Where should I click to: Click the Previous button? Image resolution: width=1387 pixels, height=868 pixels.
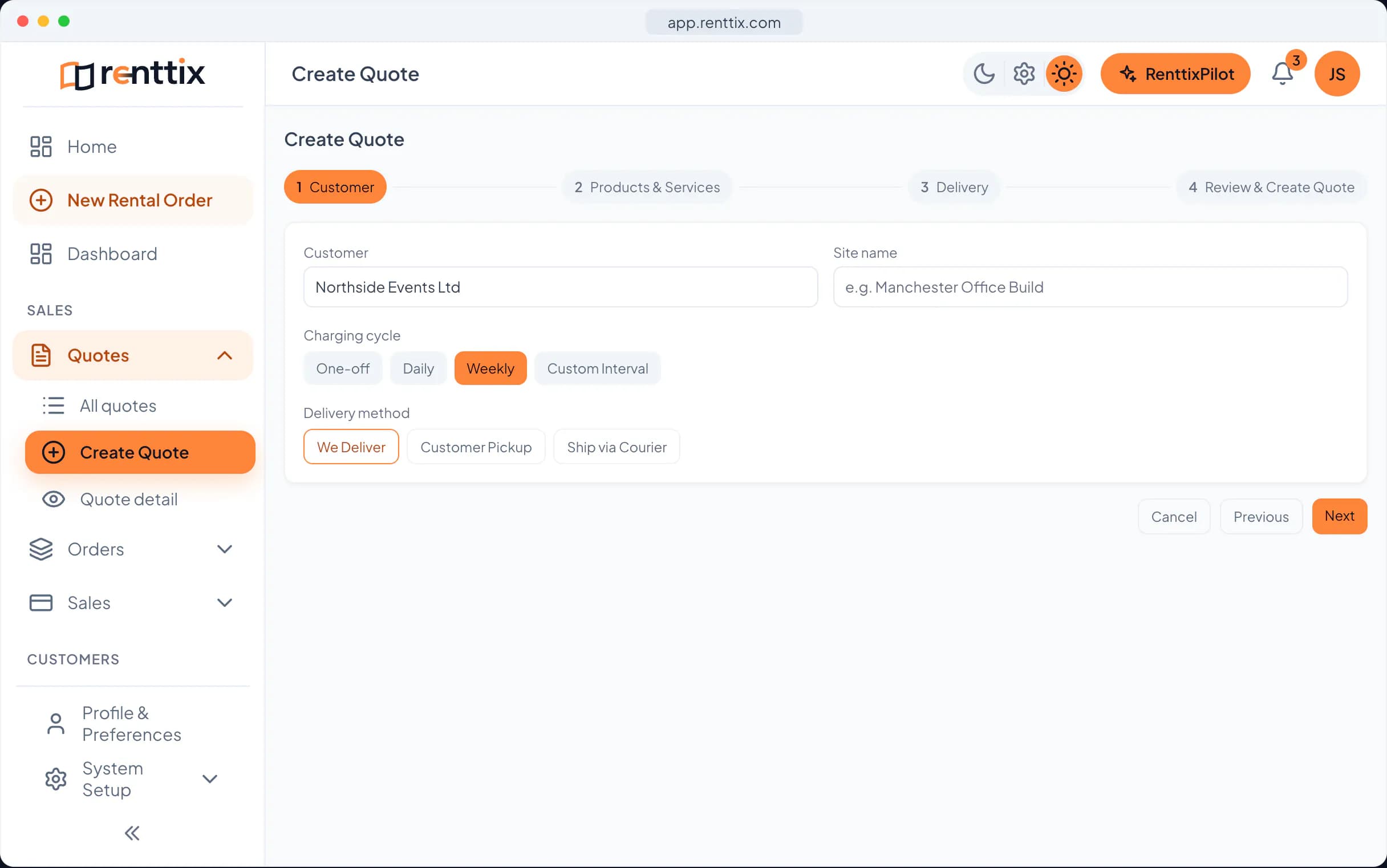(1262, 517)
